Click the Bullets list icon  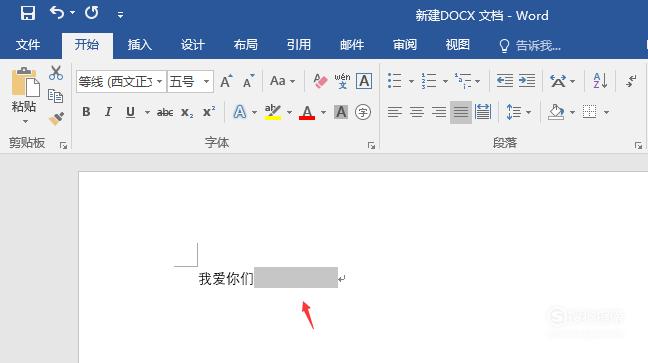coord(395,81)
